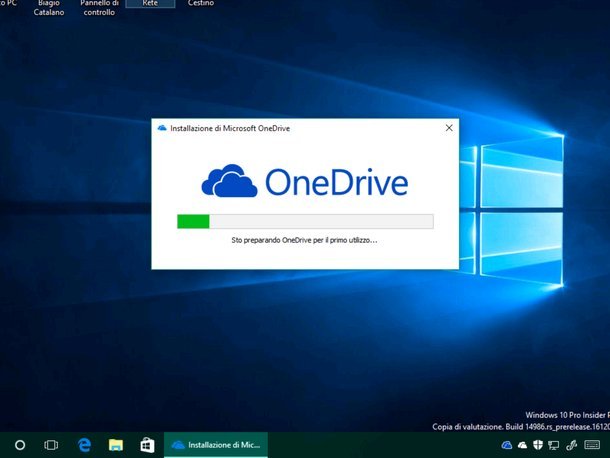Screen dimensions: 610x458
Task: Click the title 'Installazione di Microsoft OneDrive'
Action: click(230, 128)
